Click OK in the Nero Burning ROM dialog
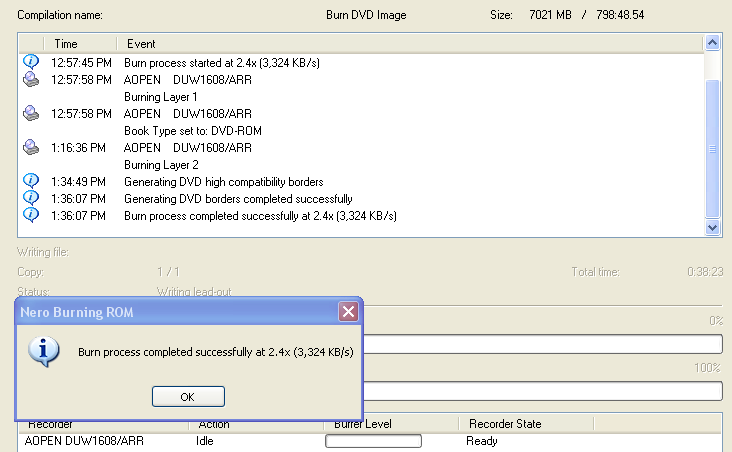The width and height of the screenshot is (732, 452). coord(188,396)
